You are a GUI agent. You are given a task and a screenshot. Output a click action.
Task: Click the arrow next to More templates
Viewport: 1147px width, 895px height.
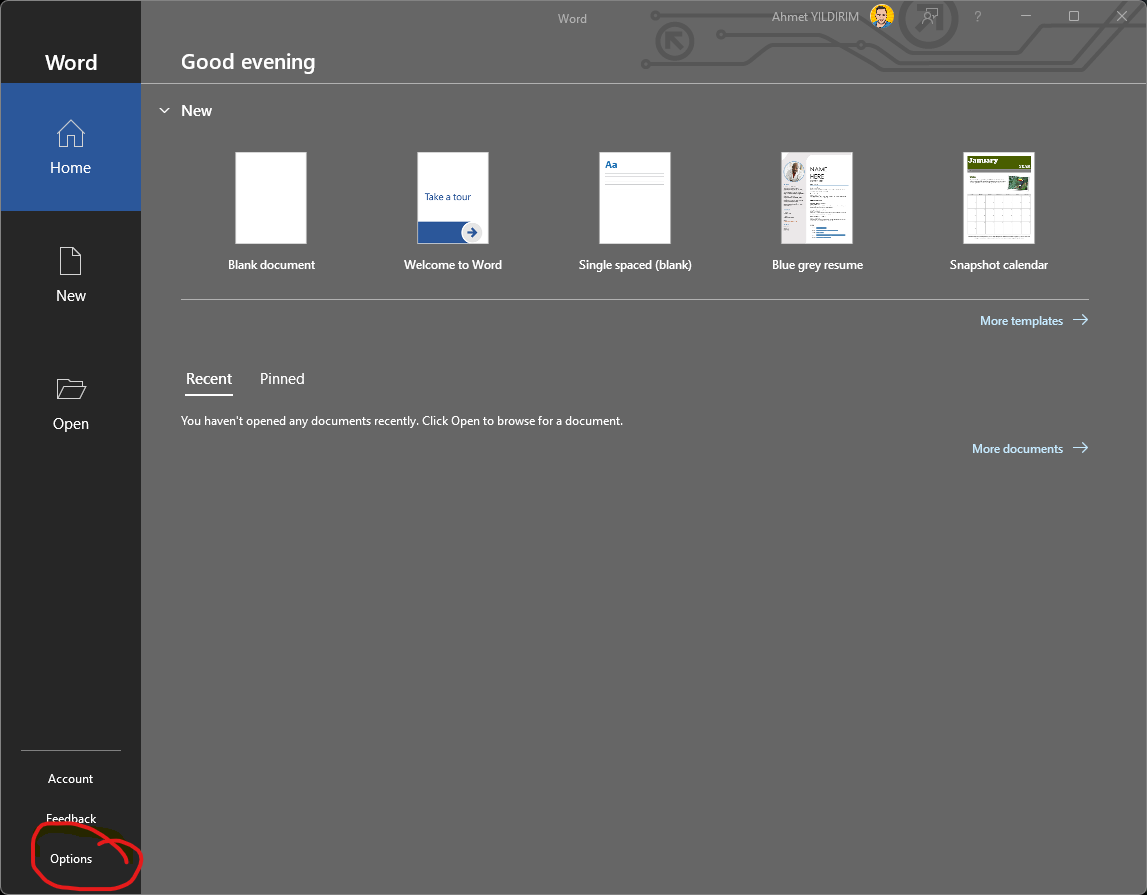click(1080, 320)
